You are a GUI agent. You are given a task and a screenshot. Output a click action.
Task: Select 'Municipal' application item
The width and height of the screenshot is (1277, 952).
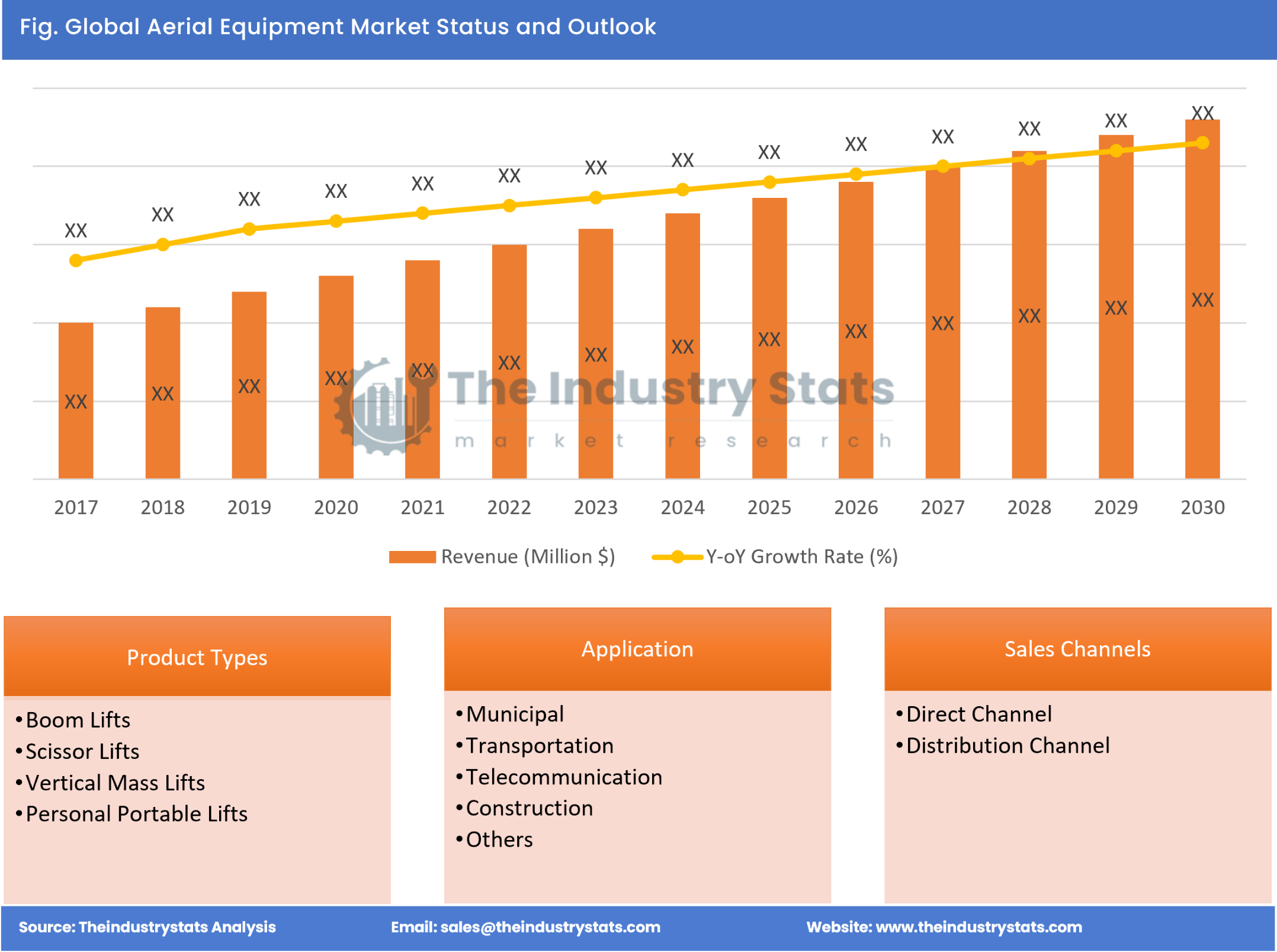coord(515,714)
